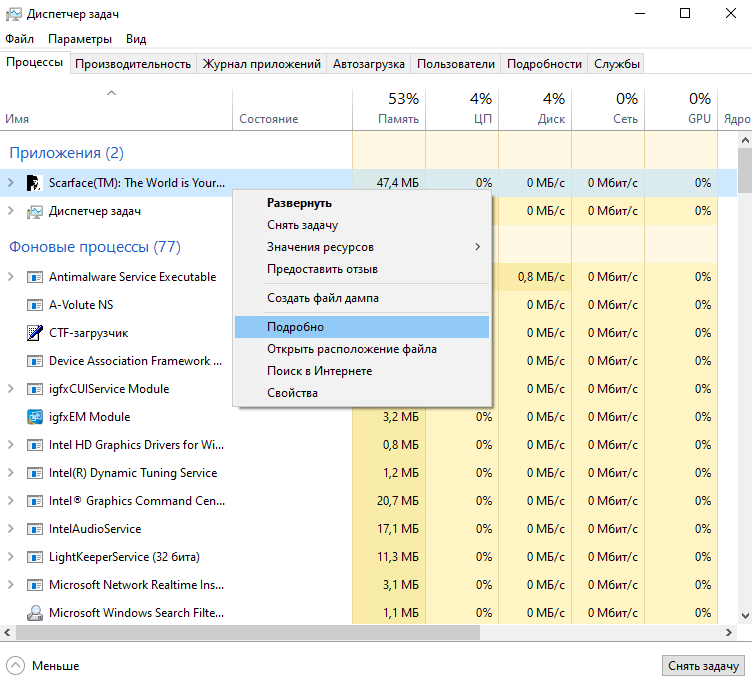Click the Antimalware Service Executable icon
This screenshot has height=689, width=752.
coord(34,277)
